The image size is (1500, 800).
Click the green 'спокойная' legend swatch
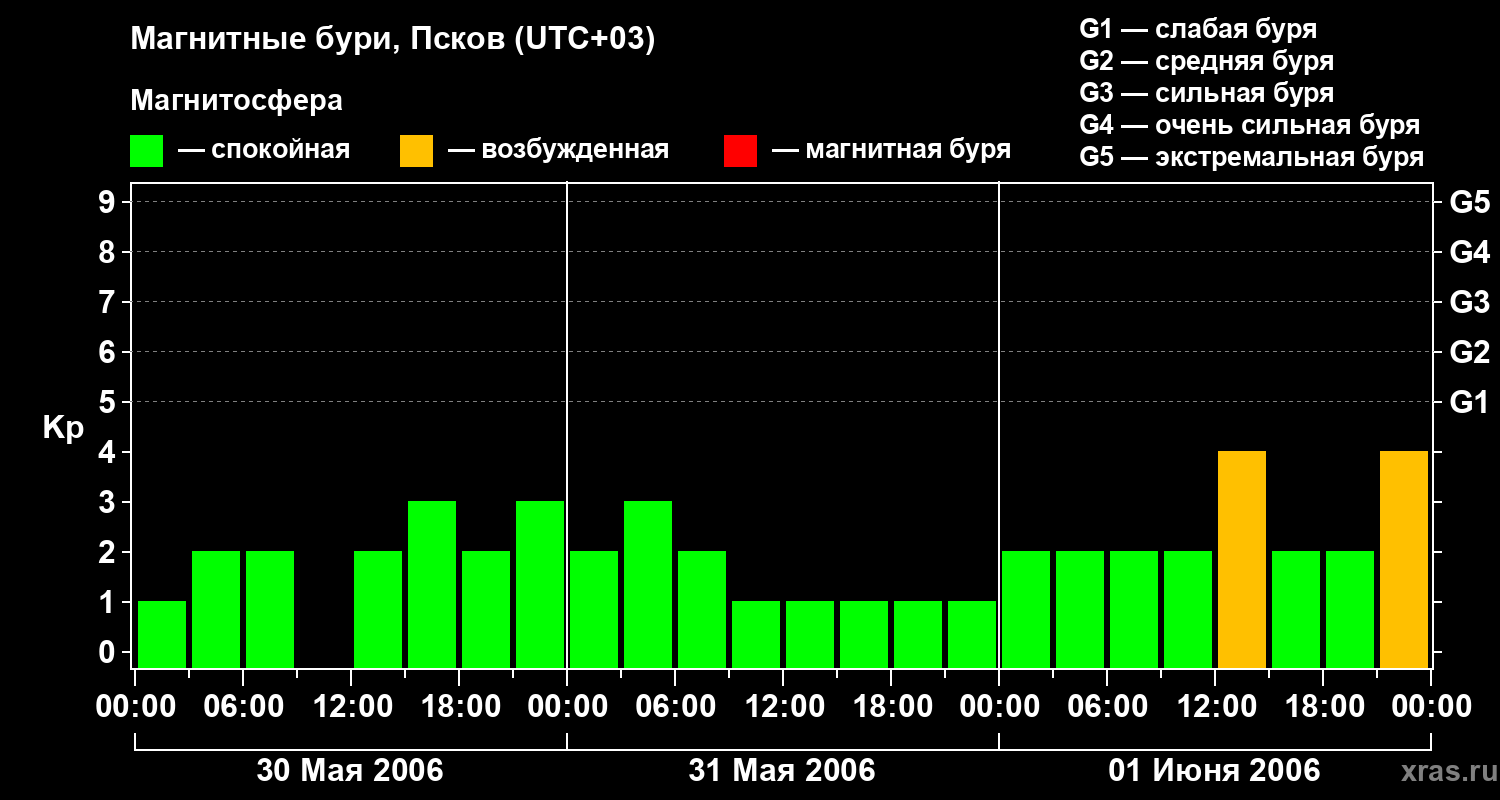point(147,151)
